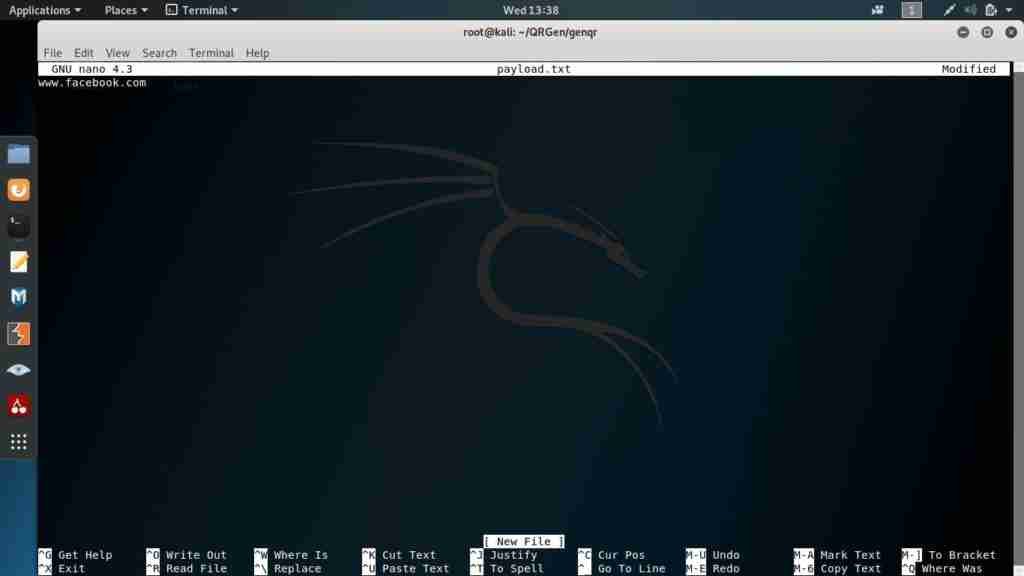The height and width of the screenshot is (576, 1024).
Task: Click the Go To Line shortcut label
Action: click(632, 568)
